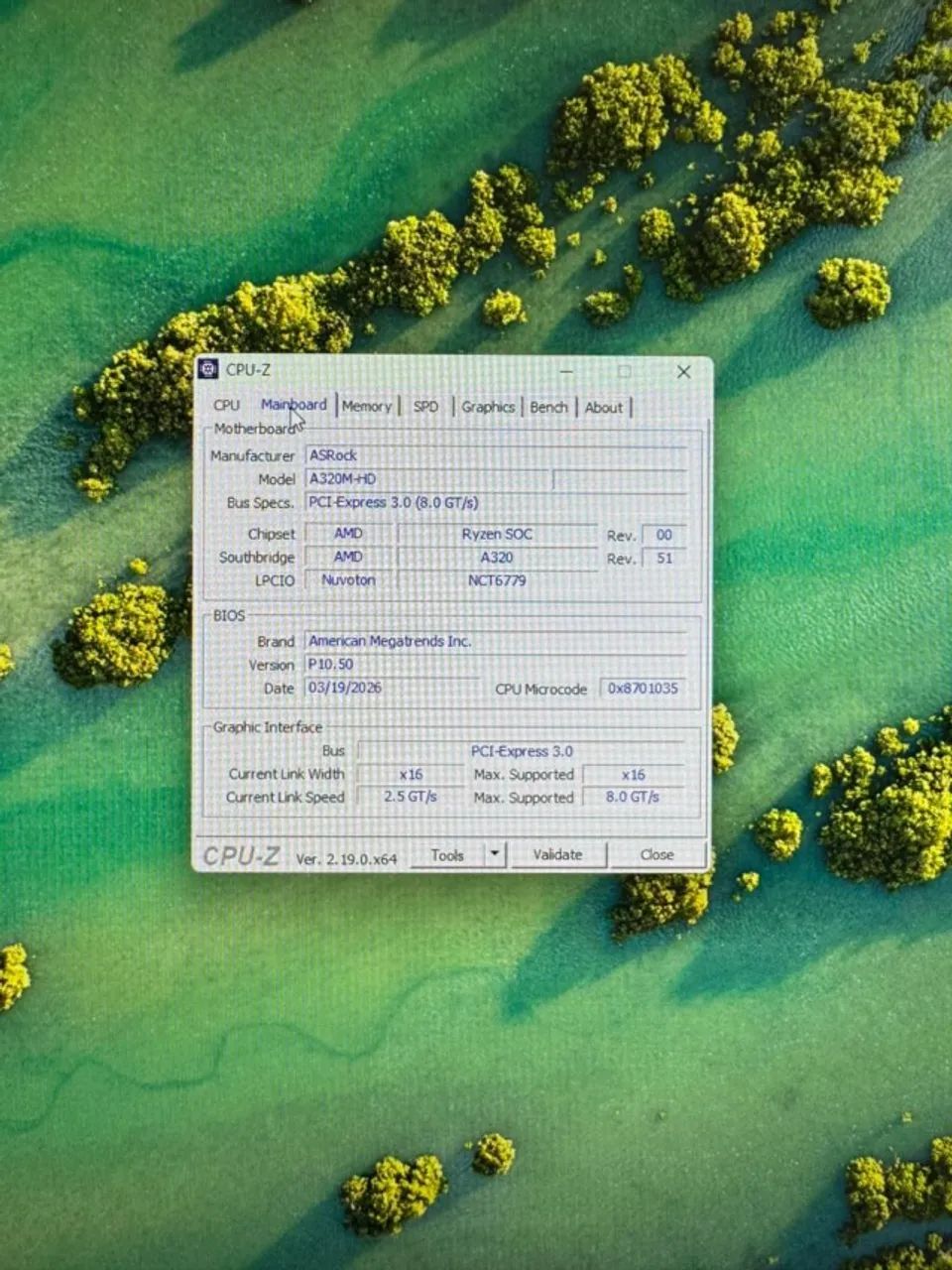Click the CPU Microcode value 0x8701035
Screen dimensions: 952x1270
(x=643, y=689)
